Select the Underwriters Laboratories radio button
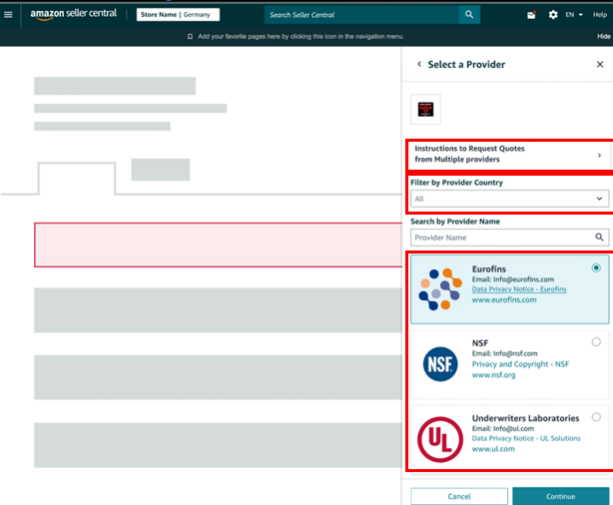The image size is (613, 505). (x=596, y=417)
